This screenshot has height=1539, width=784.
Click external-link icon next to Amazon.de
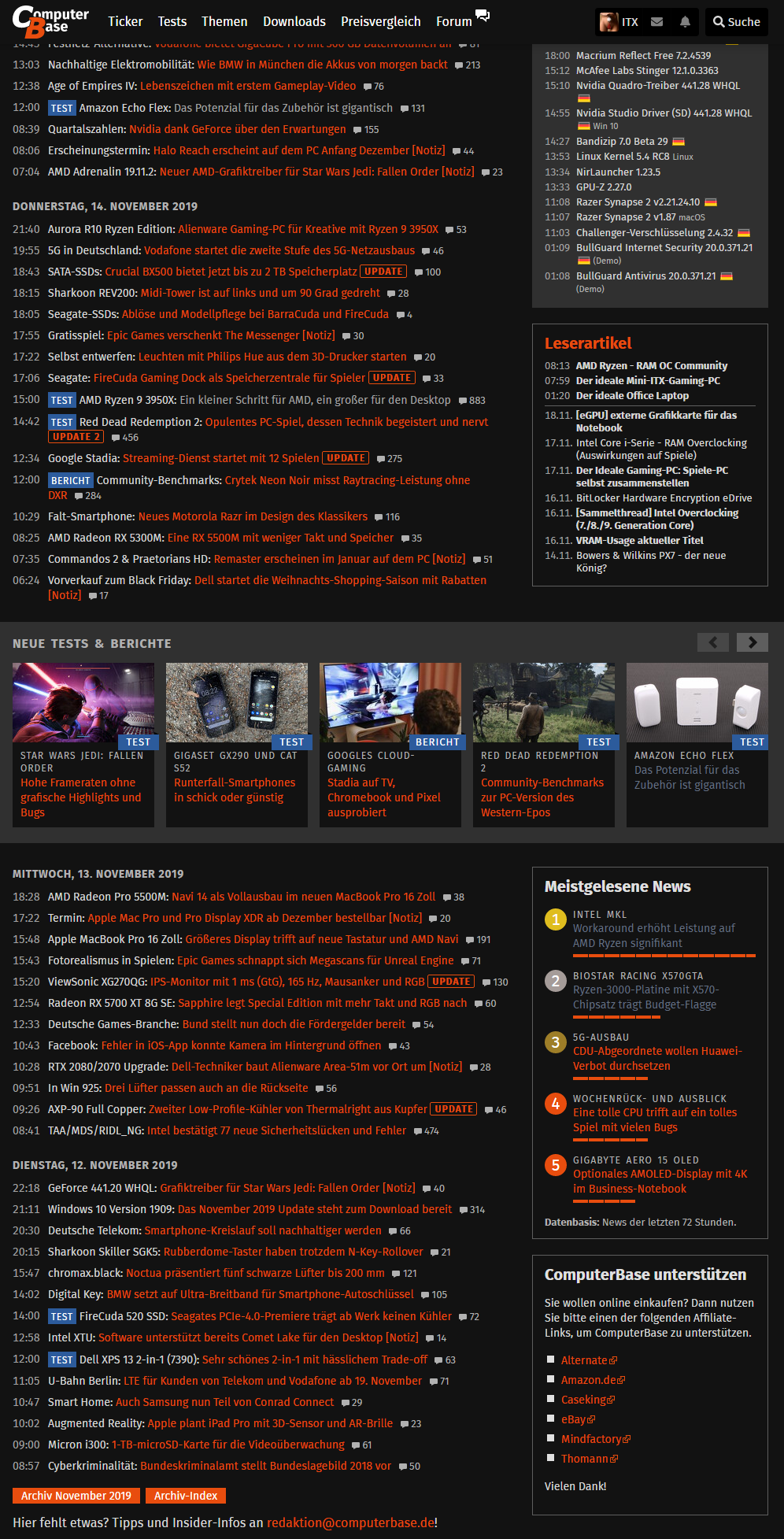[622, 1381]
